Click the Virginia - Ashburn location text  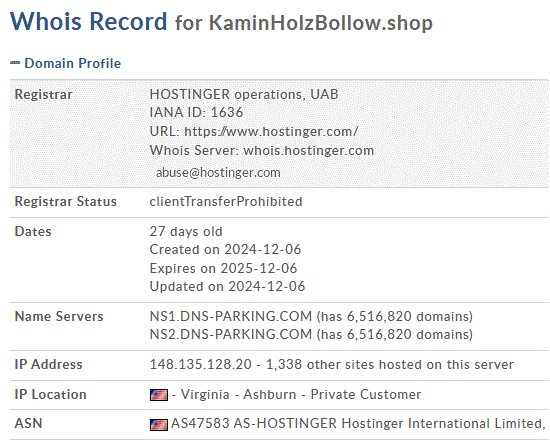(239, 395)
